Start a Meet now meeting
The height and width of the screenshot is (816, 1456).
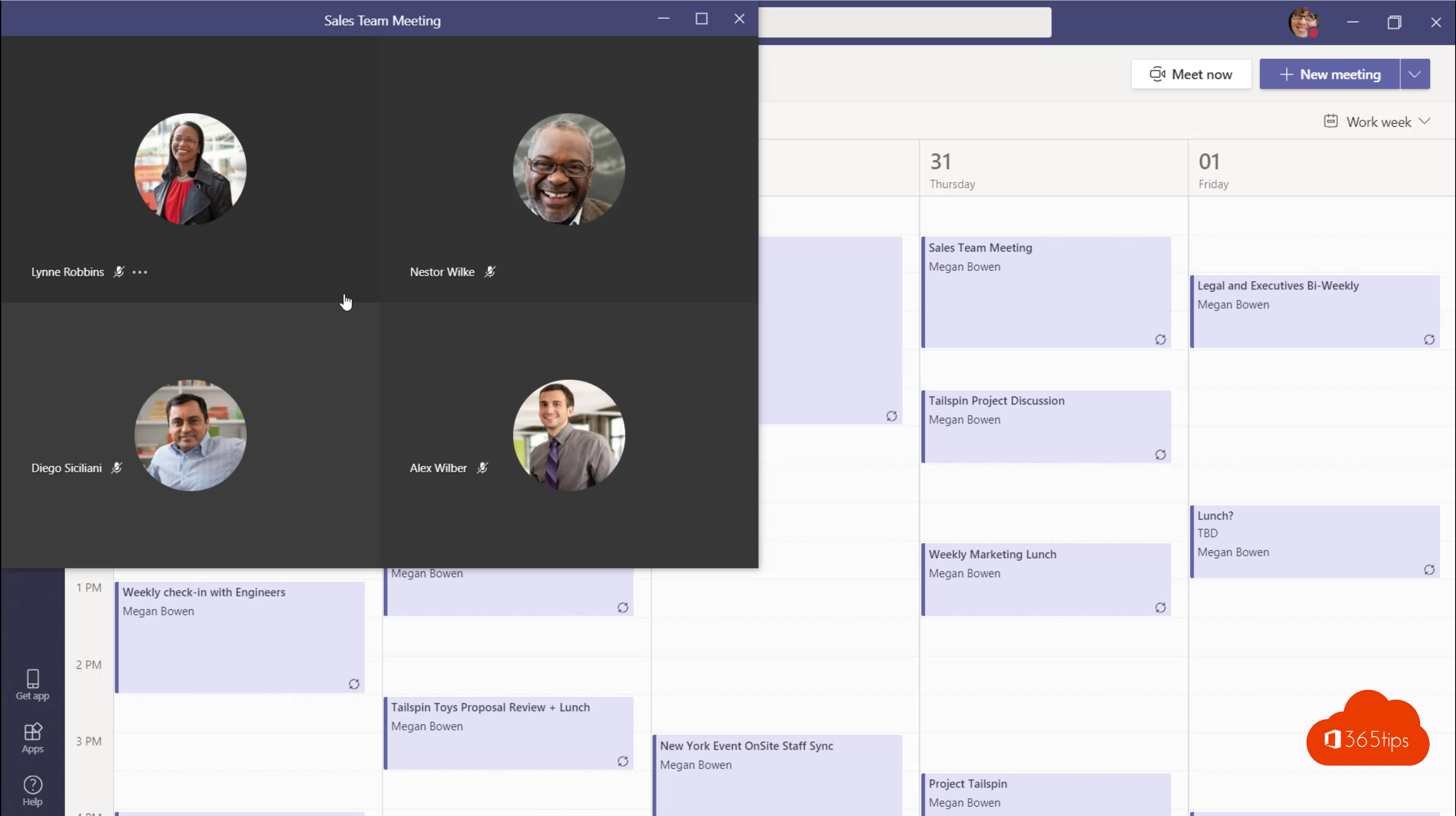[1191, 74]
